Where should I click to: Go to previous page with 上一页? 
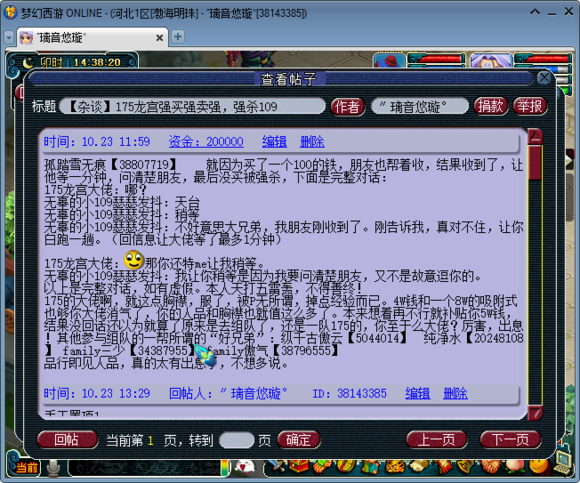(x=436, y=440)
